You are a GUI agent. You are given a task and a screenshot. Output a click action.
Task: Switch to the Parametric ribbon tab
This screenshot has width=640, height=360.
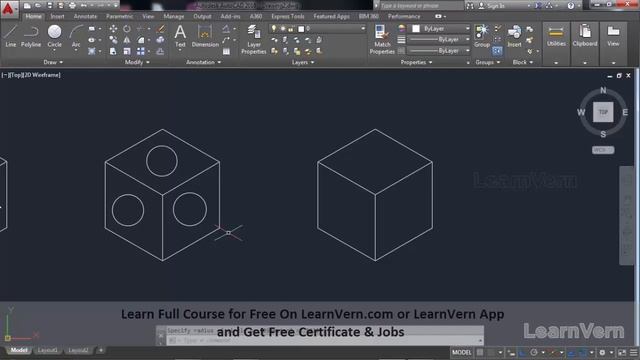click(x=119, y=16)
